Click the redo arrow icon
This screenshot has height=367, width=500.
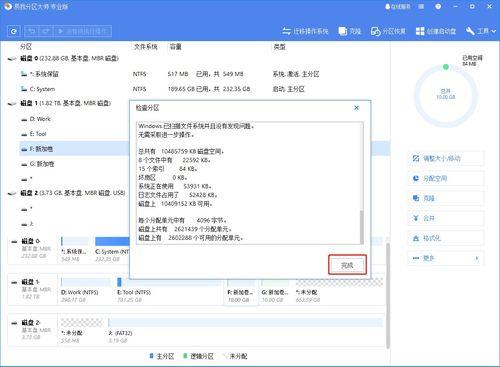point(46,31)
